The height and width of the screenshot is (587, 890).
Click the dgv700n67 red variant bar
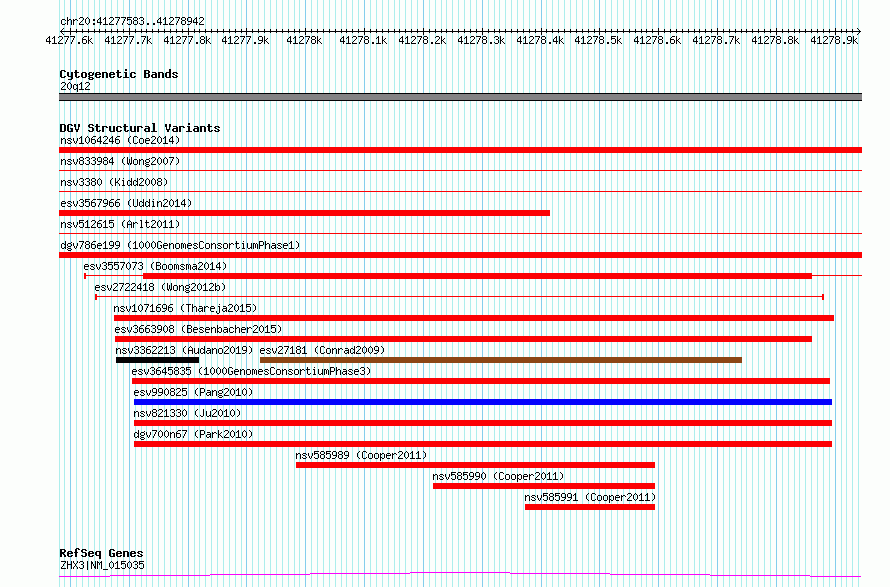(x=483, y=444)
